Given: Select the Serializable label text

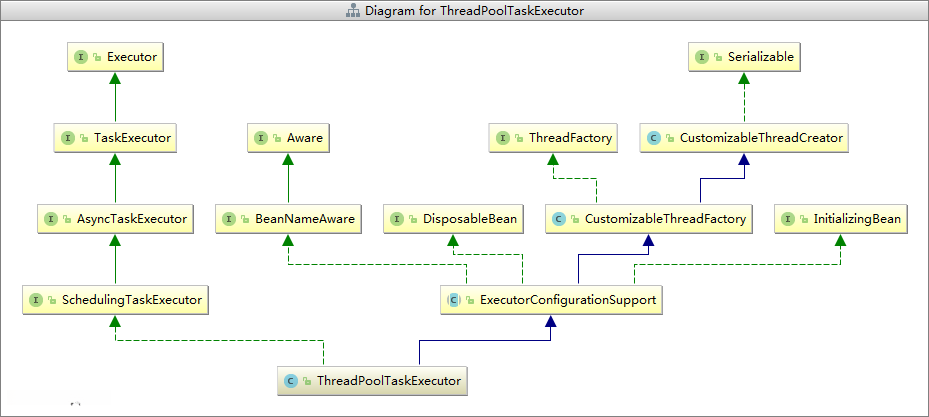Looking at the screenshot, I should click(x=761, y=57).
